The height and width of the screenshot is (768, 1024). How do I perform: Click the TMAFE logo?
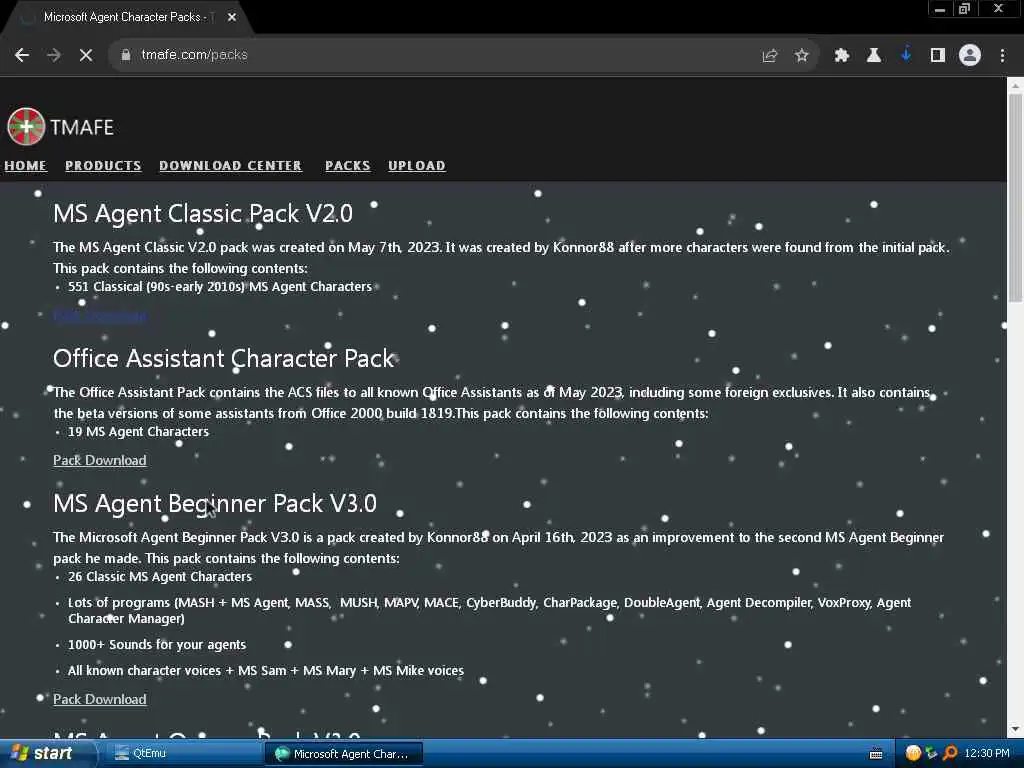60,127
